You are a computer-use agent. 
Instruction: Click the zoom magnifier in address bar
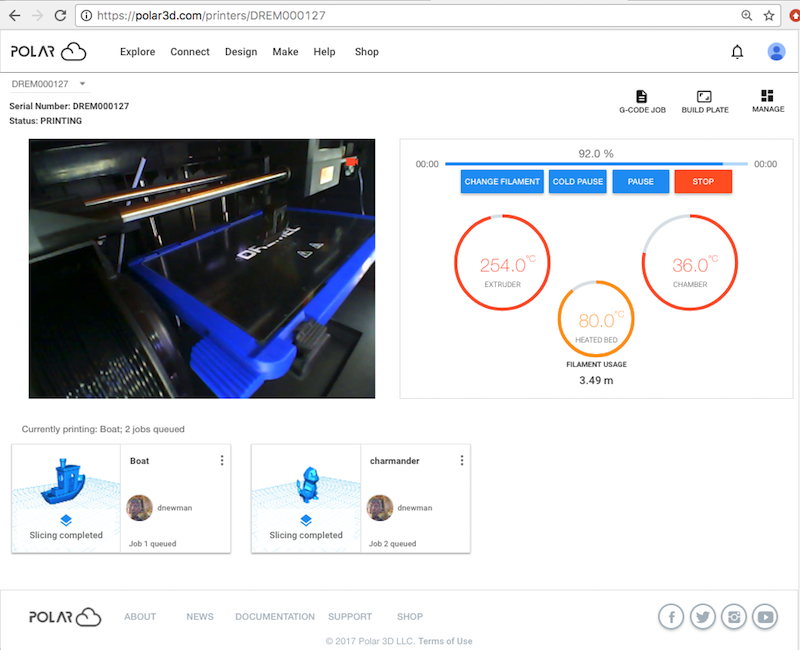tap(746, 15)
